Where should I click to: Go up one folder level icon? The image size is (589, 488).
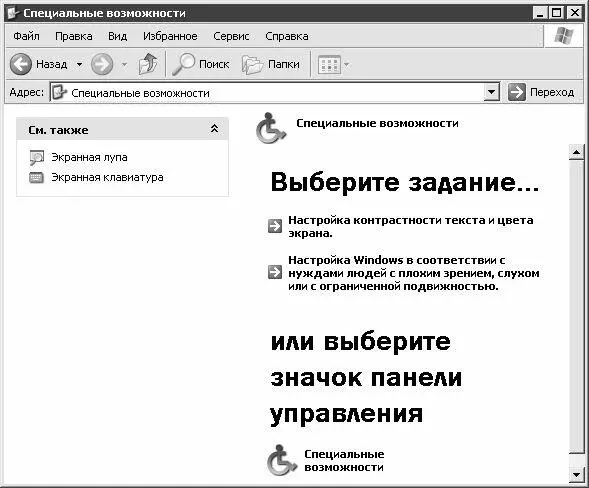click(x=148, y=64)
